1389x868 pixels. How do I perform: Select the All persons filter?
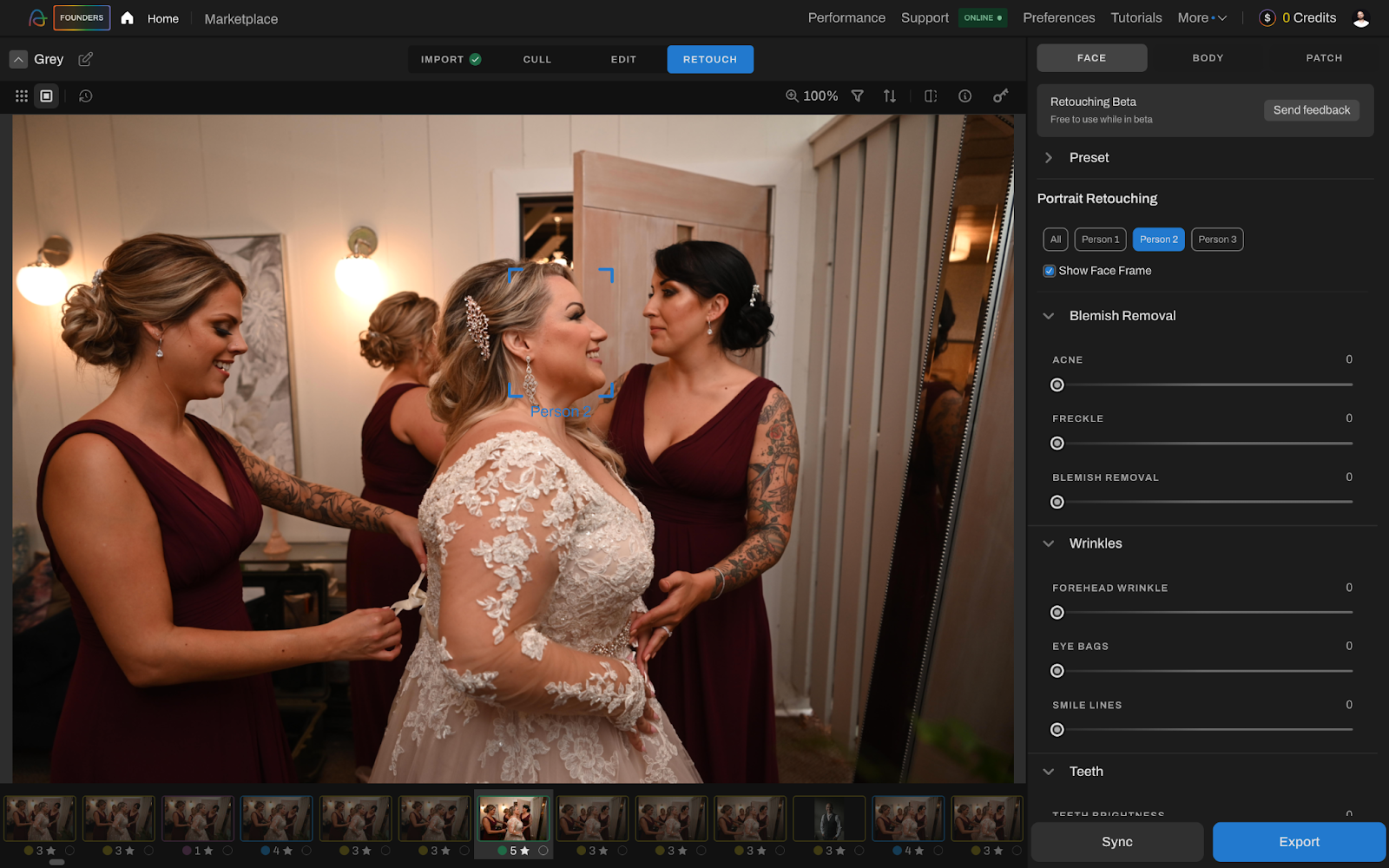[1055, 240]
